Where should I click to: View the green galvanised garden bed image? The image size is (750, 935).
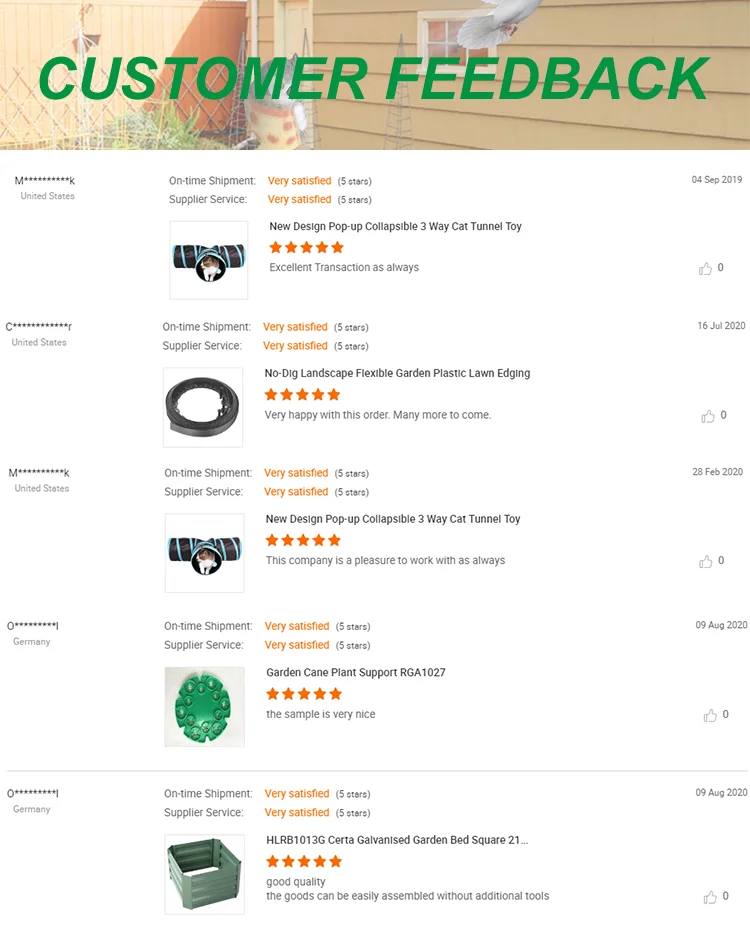[x=204, y=874]
